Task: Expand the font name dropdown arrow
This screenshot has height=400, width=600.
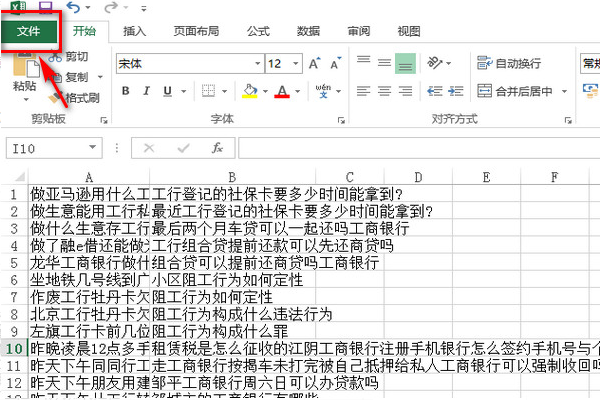Action: 258,64
